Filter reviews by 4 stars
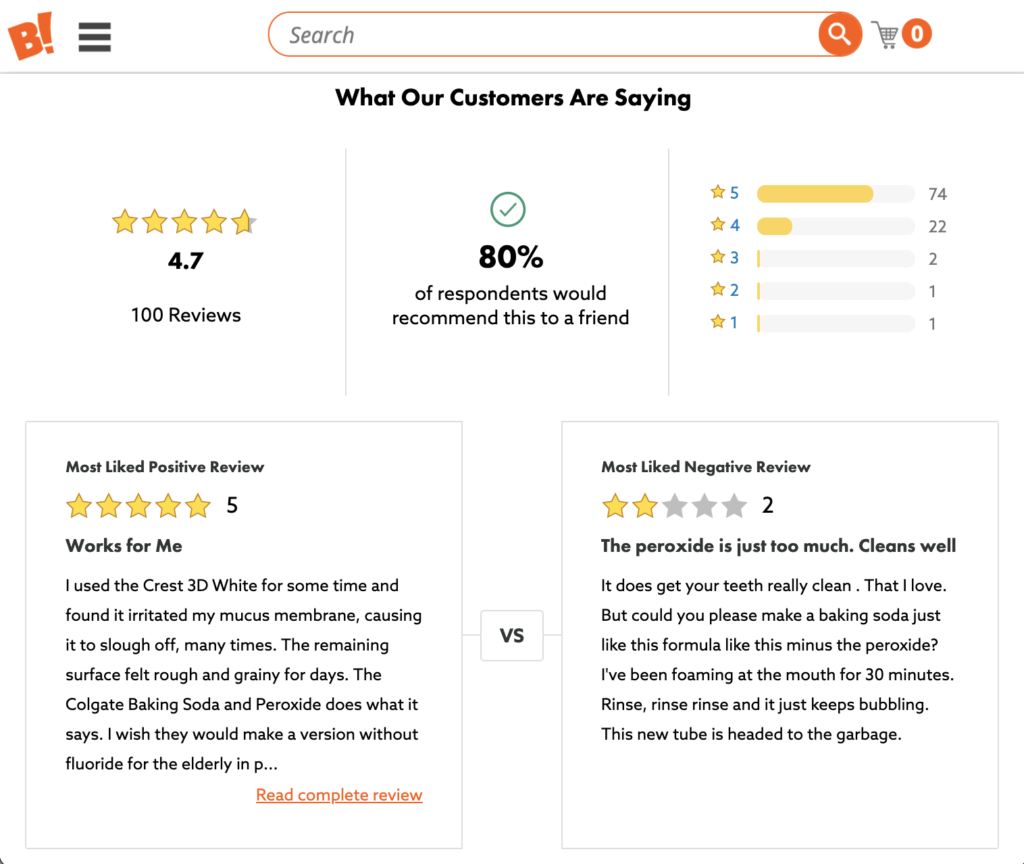 click(725, 226)
